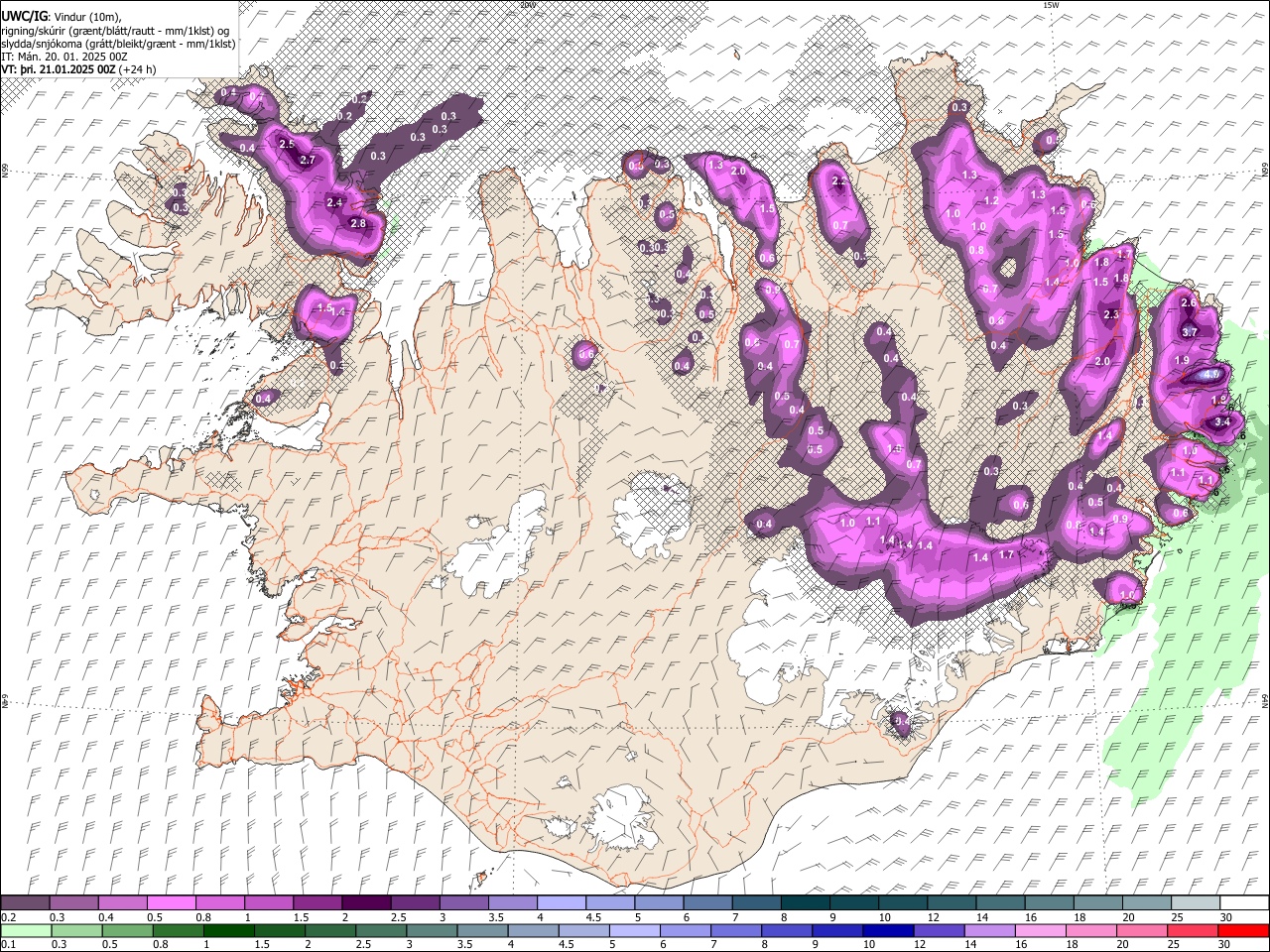Click the slydda/snjókoma legend description line
1270x952 pixels.
pyautogui.click(x=118, y=44)
